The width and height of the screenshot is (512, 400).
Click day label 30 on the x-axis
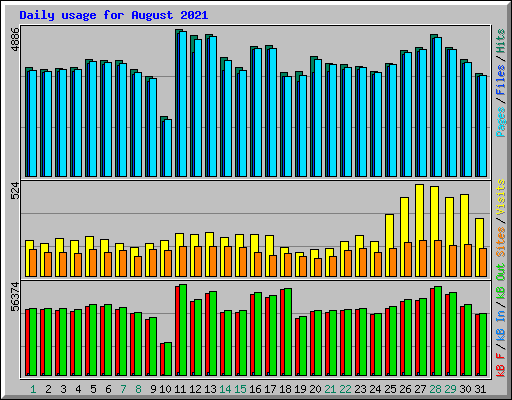pos(465,389)
